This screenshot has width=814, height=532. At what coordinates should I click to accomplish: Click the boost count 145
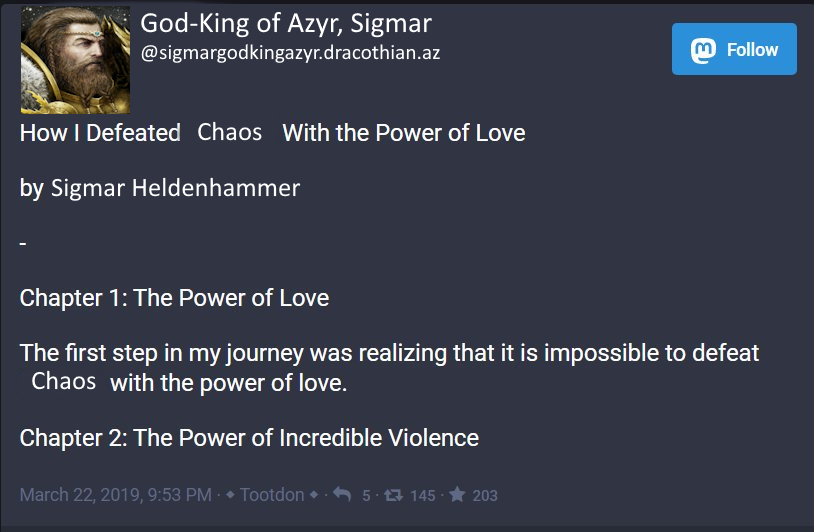pyautogui.click(x=422, y=496)
